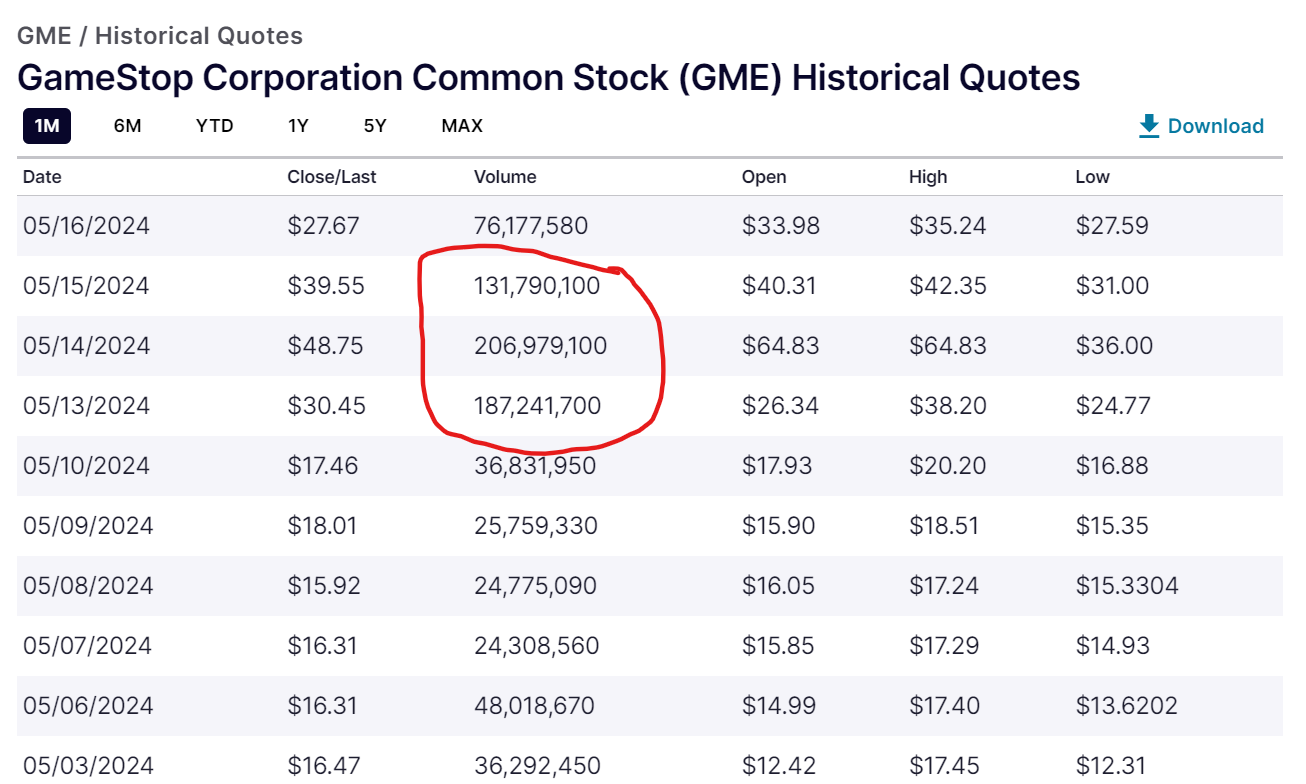Select the 1M time range tab
1306x784 pixels.
point(47,126)
